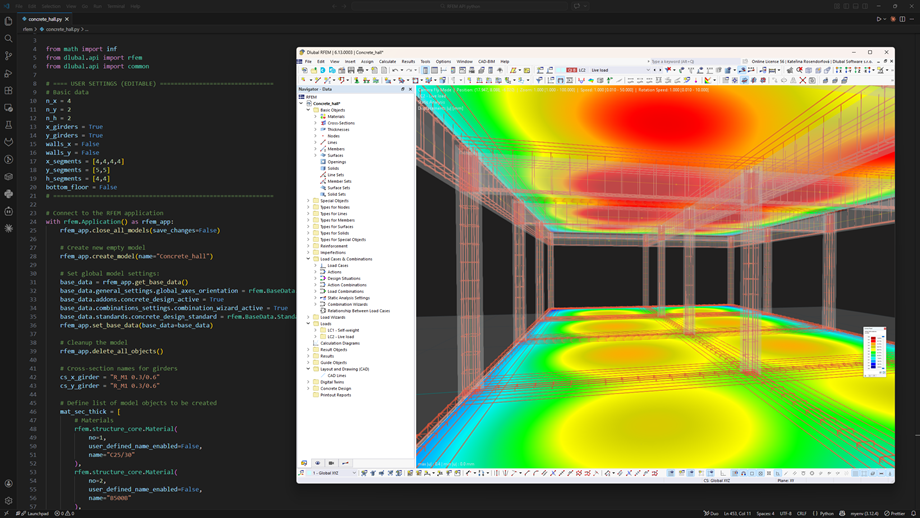Close the Navigator - Data panel
This screenshot has height=518, width=920.
click(x=410, y=89)
